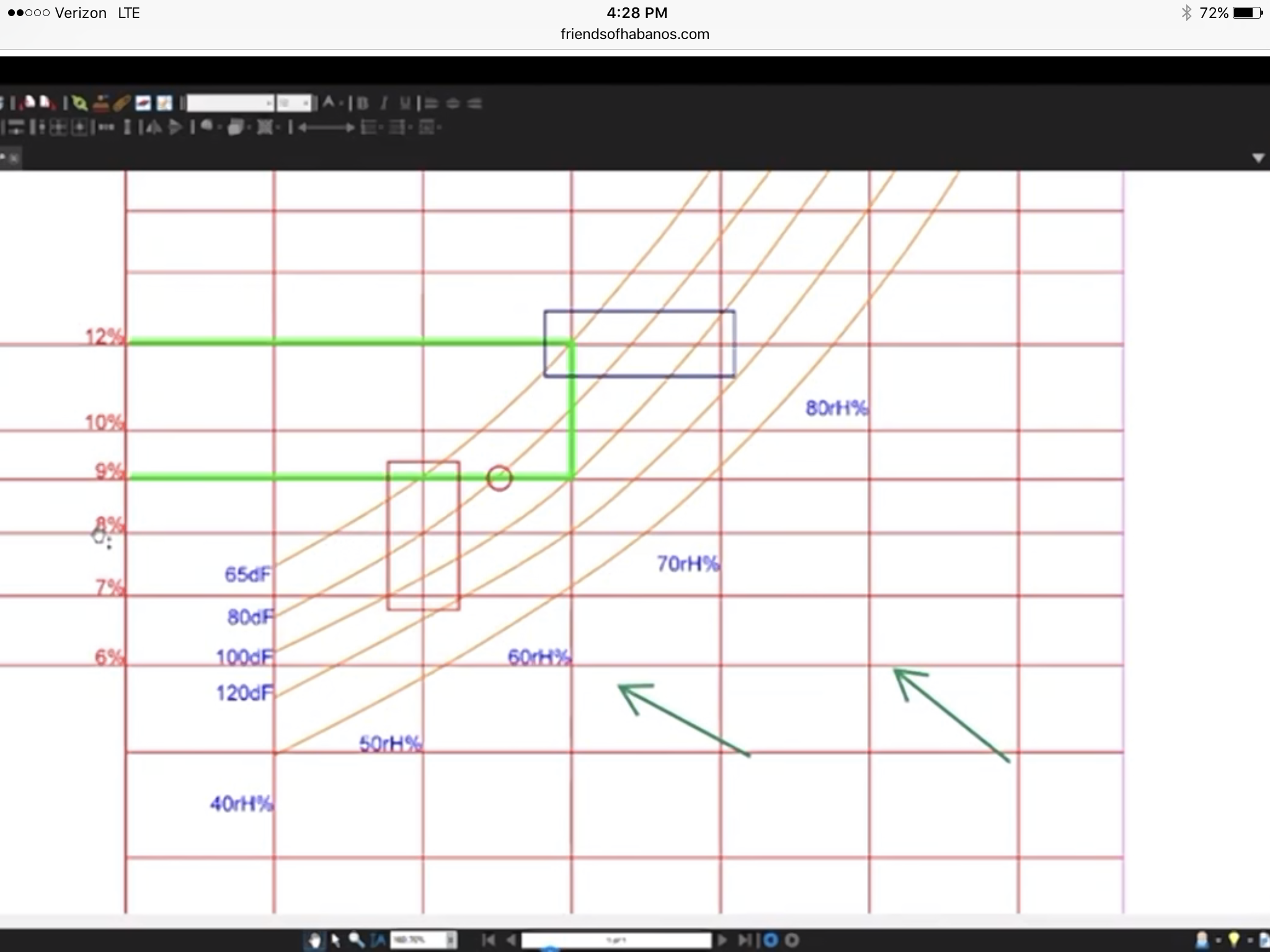Screen dimensions: 1270x952
Task: Go to the next page
Action: [x=722, y=940]
